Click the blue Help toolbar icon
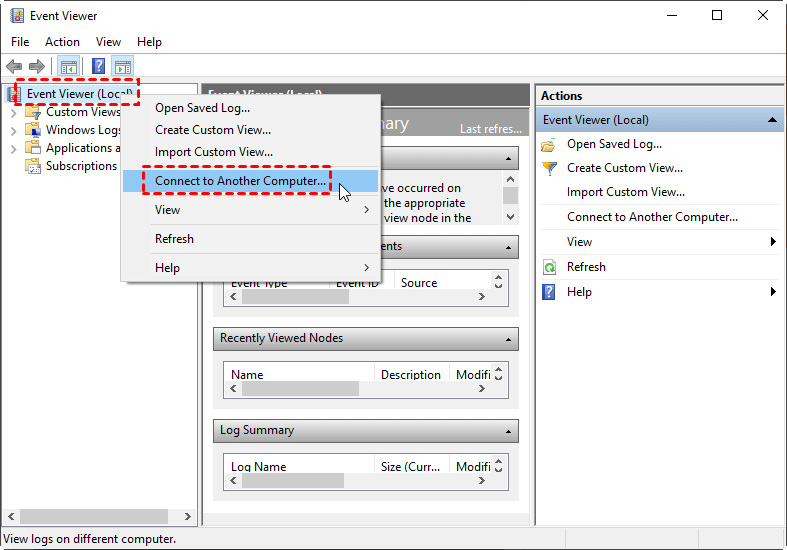 click(x=98, y=67)
